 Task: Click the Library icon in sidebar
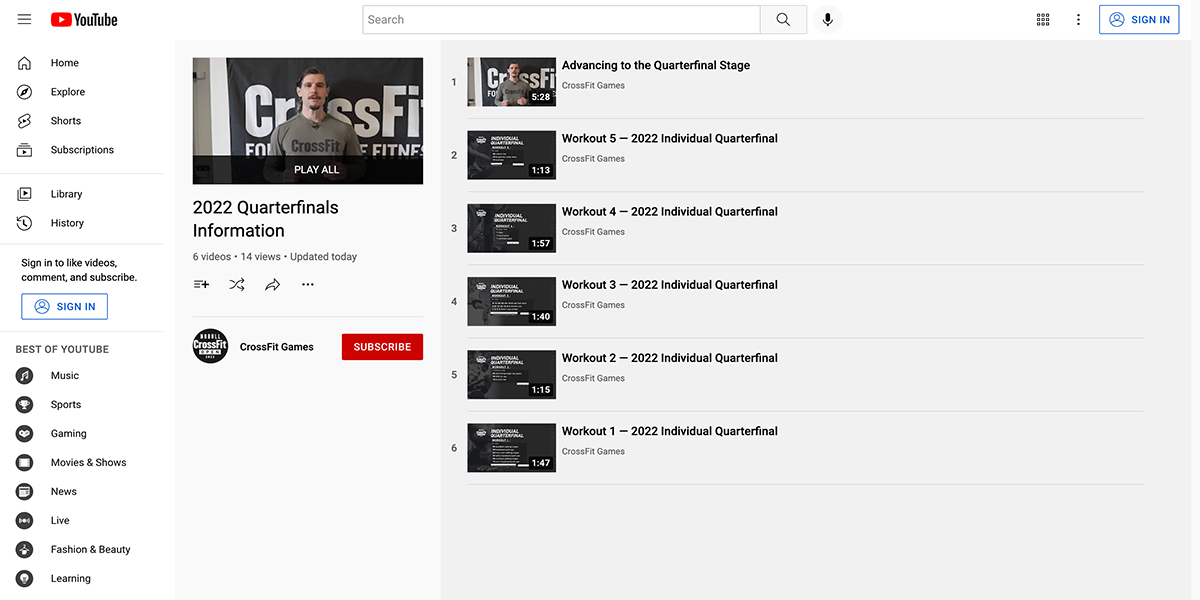click(x=25, y=194)
